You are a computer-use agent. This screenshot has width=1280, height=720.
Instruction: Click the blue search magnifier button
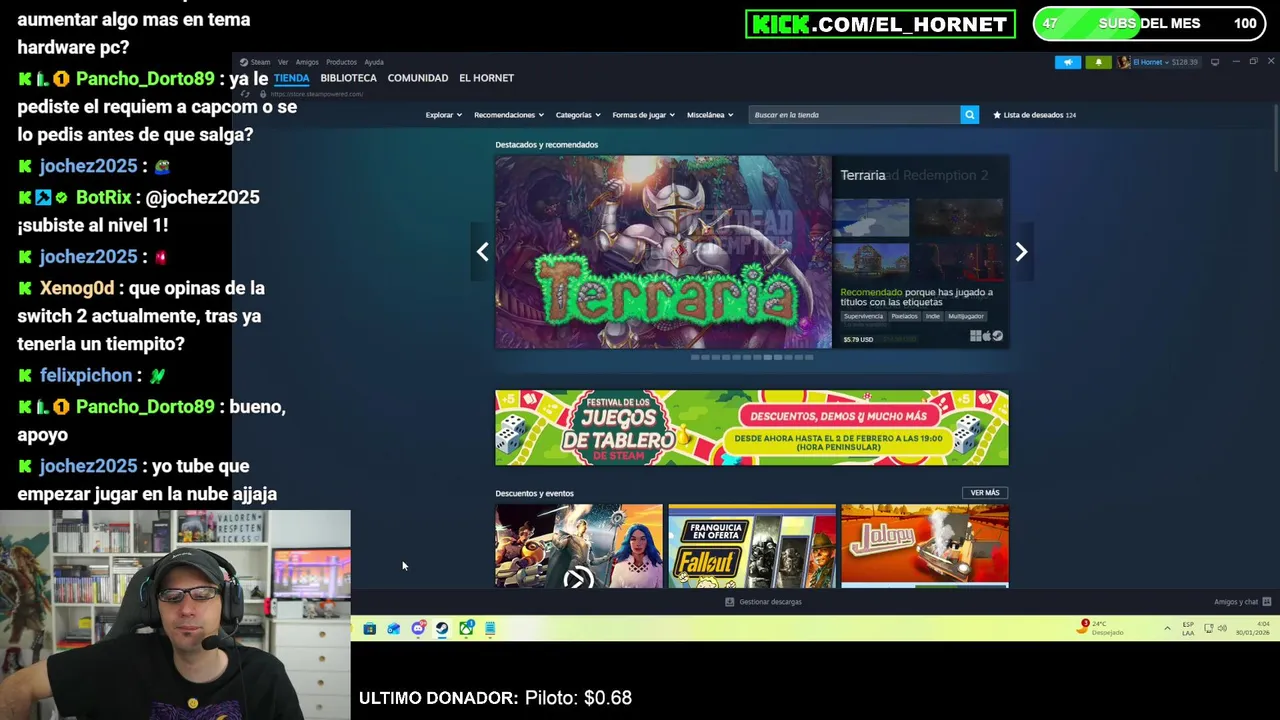(x=969, y=115)
